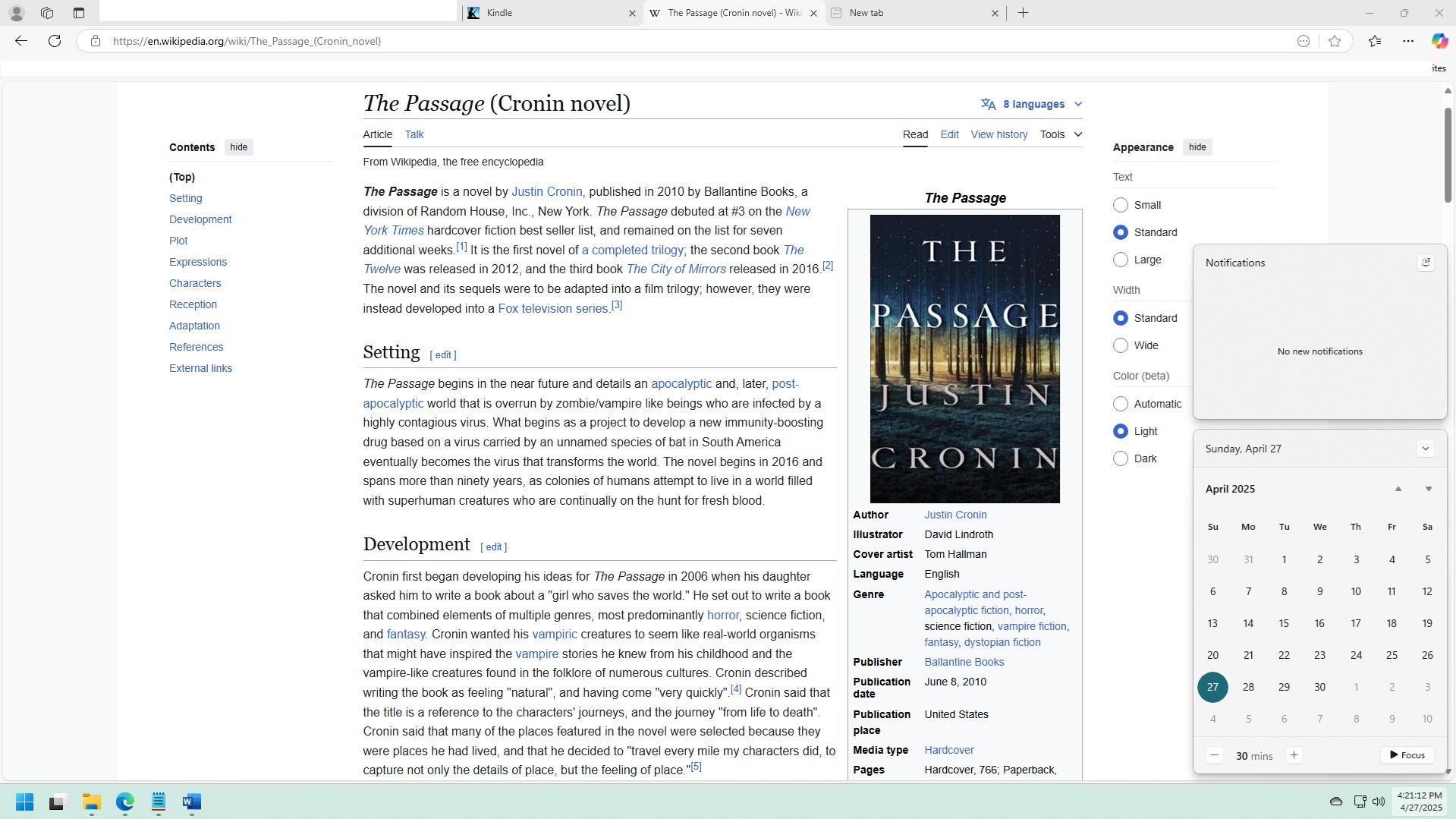The height and width of the screenshot is (819, 1456).
Task: Open Task View on the taskbar
Action: (x=58, y=802)
